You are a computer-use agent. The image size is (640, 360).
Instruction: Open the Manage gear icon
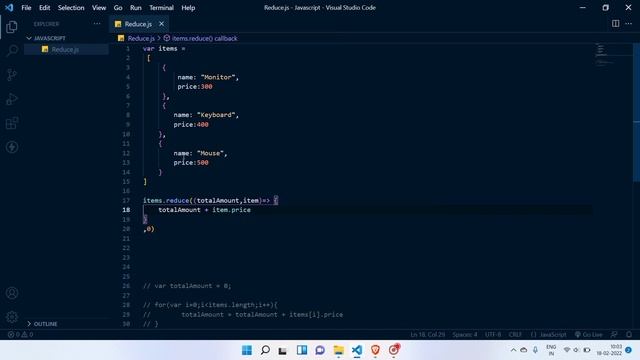pyautogui.click(x=12, y=316)
